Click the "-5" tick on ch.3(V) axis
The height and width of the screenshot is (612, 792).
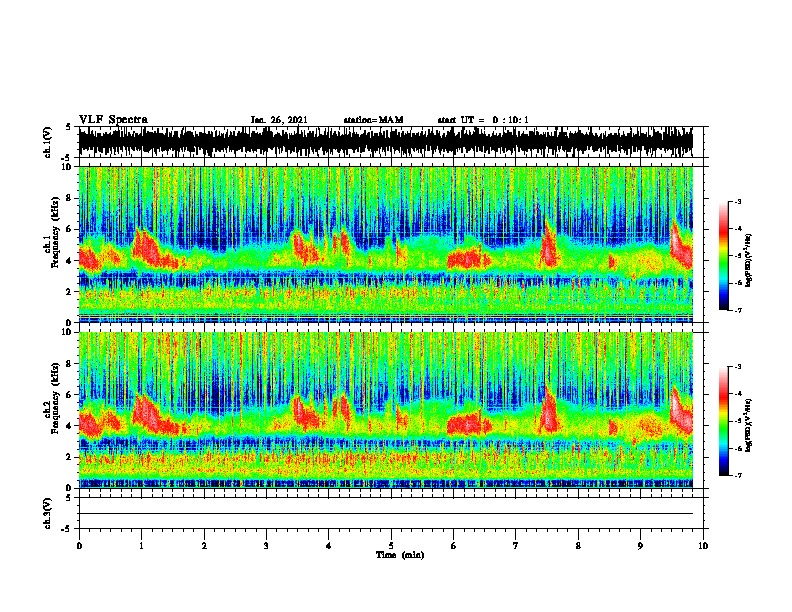66,529
